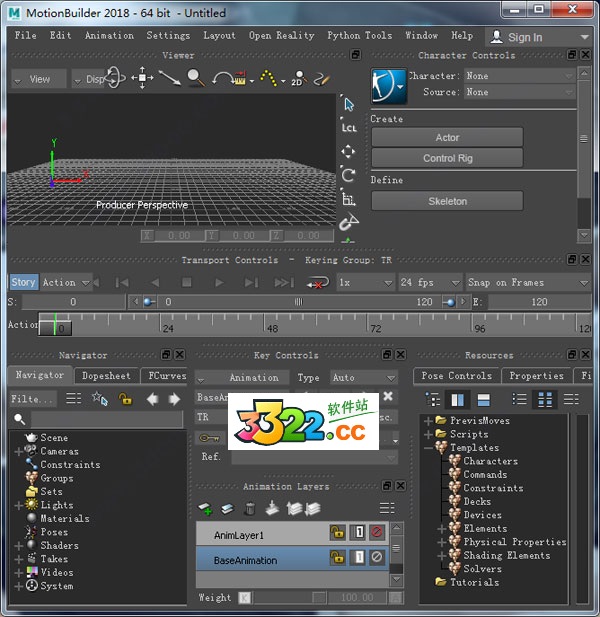This screenshot has height=617, width=600.
Task: Select the Scale tool
Action: 349,199
